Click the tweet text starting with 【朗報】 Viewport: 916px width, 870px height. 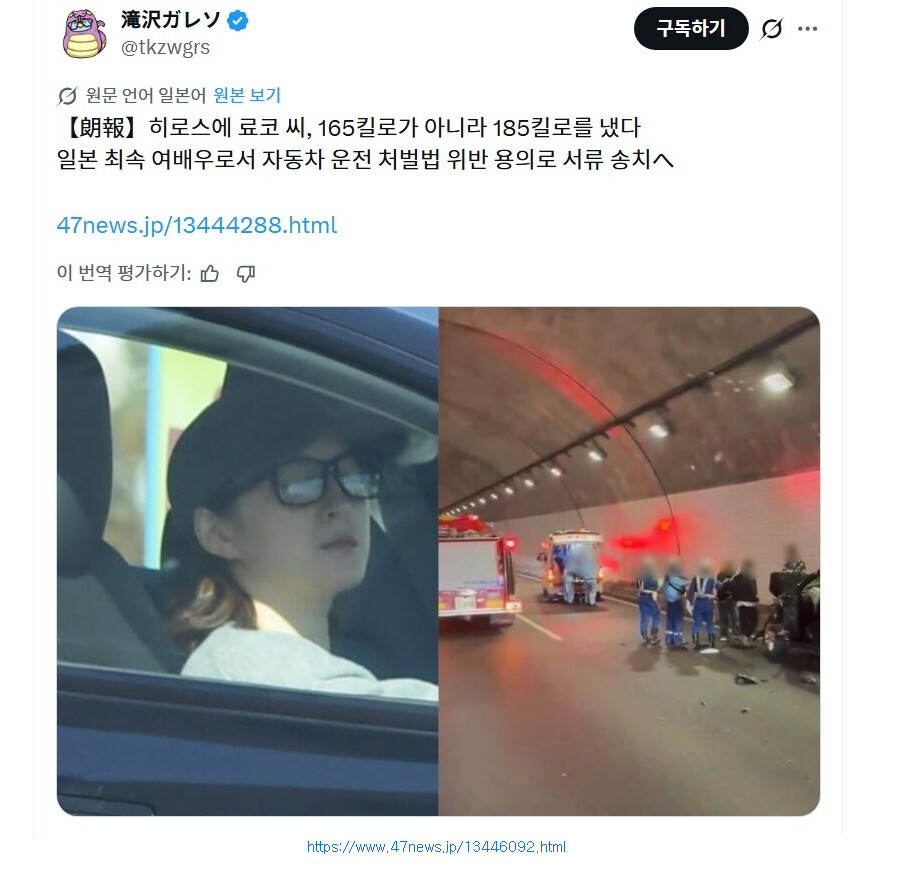click(349, 127)
